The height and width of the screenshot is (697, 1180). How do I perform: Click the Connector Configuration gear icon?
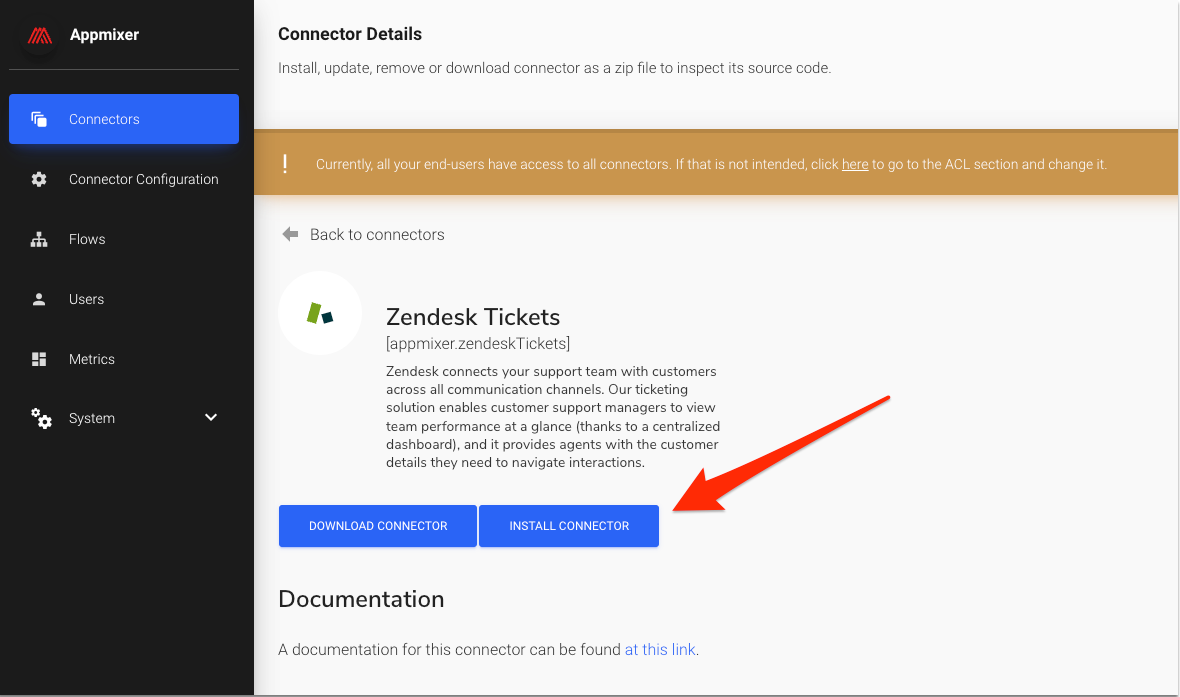pos(39,179)
